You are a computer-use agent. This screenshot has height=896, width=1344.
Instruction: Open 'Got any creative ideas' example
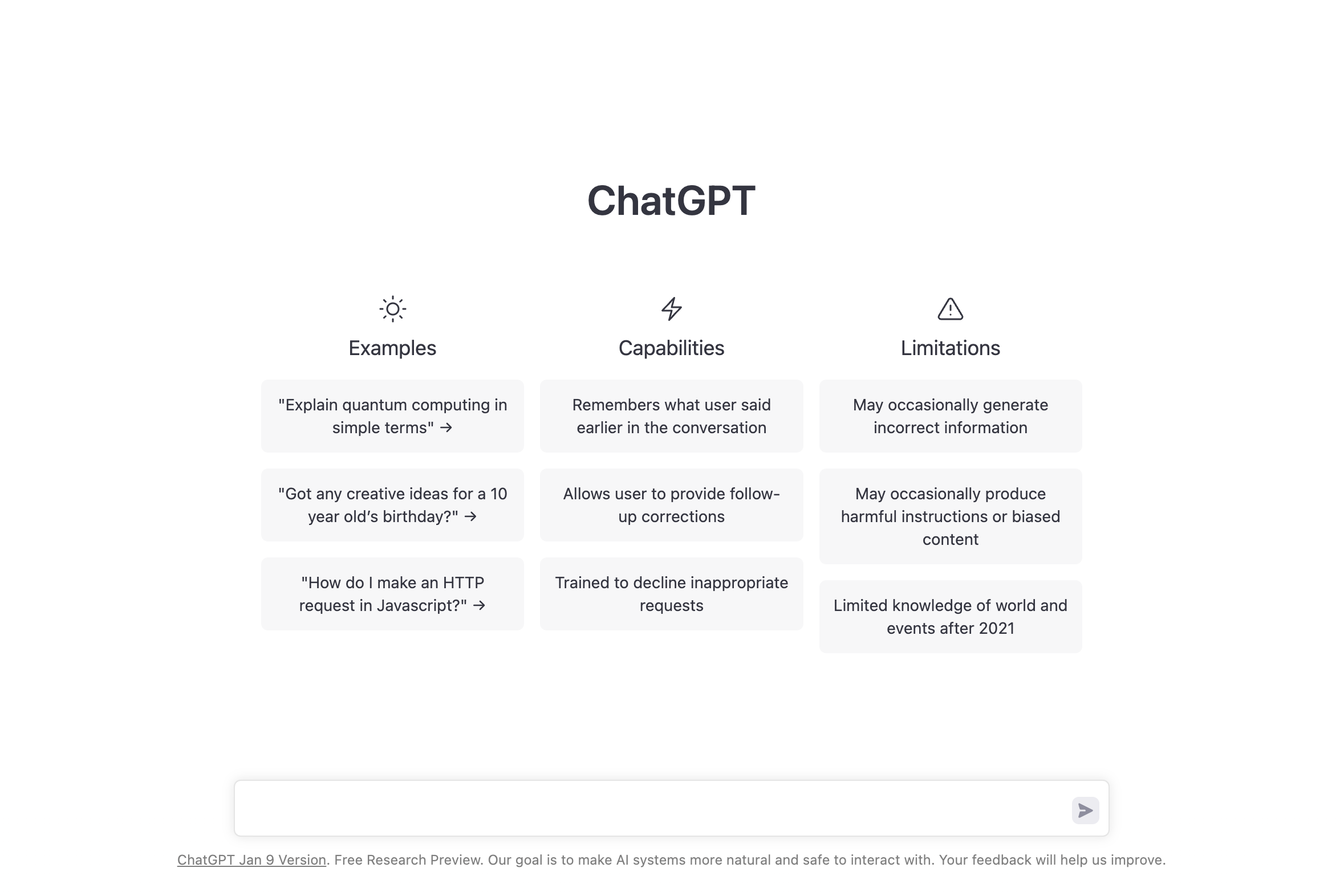click(392, 504)
